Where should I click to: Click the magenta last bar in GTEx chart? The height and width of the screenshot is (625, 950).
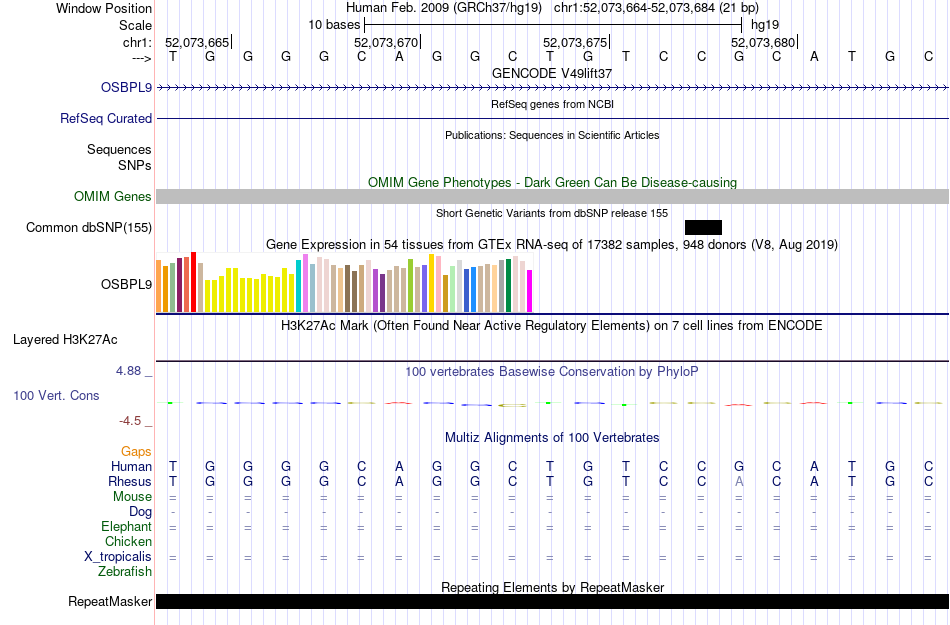[530, 291]
